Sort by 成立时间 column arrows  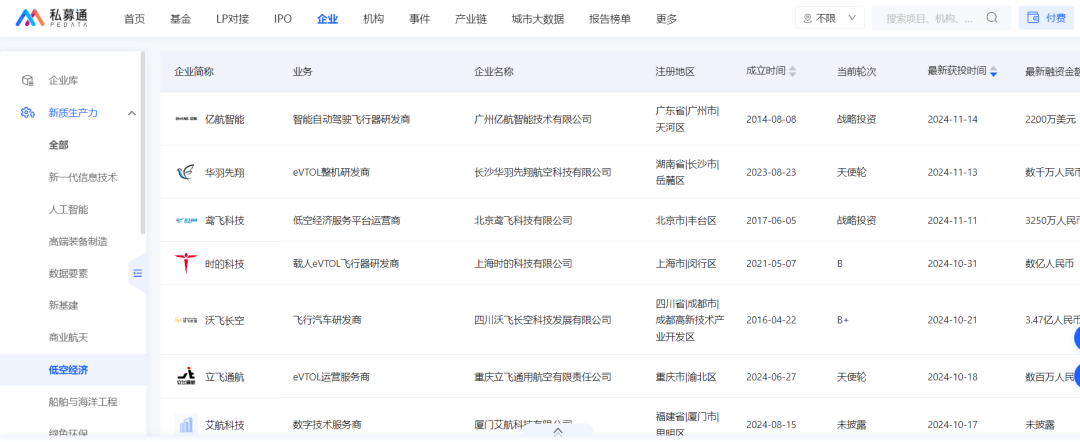click(793, 72)
